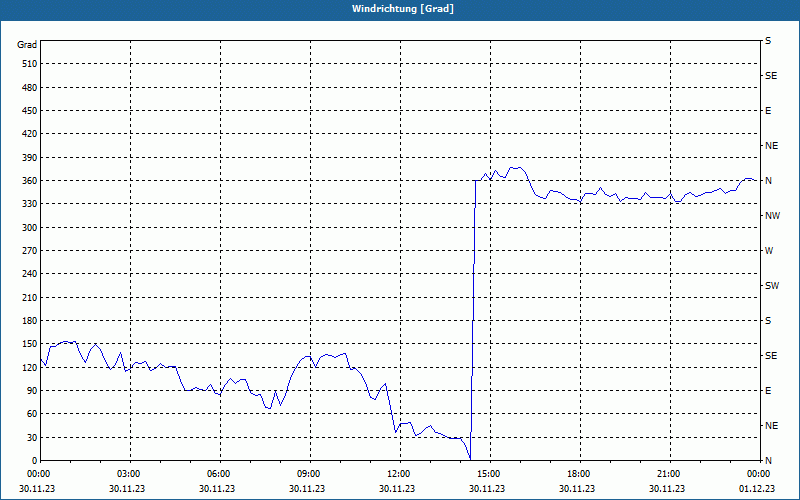Pick the SE compass label beside 480 gridline
The image size is (800, 500).
[771, 76]
